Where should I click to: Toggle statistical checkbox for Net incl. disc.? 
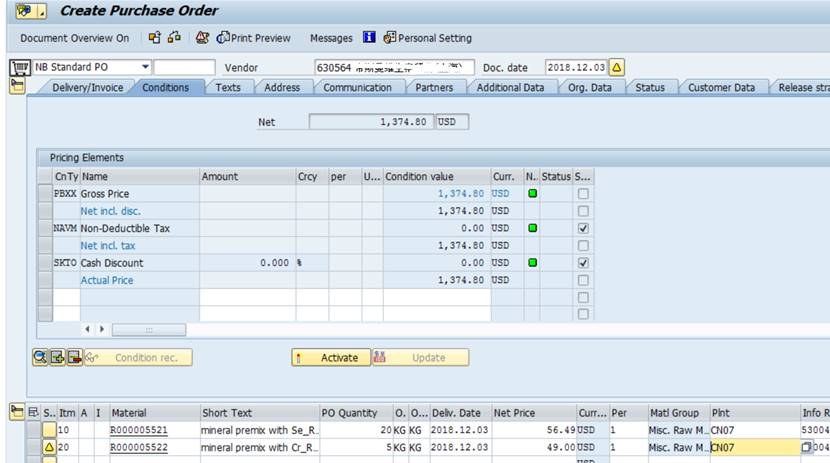[583, 211]
